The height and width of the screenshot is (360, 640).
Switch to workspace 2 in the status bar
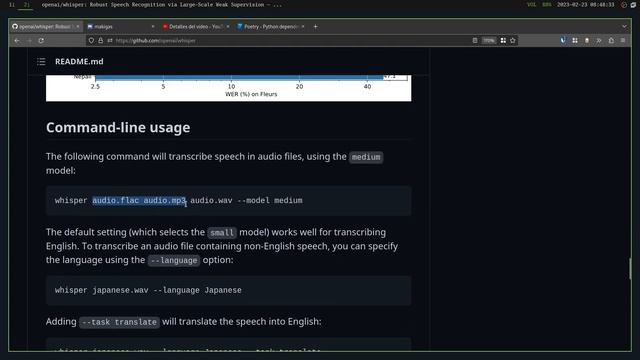26,4
